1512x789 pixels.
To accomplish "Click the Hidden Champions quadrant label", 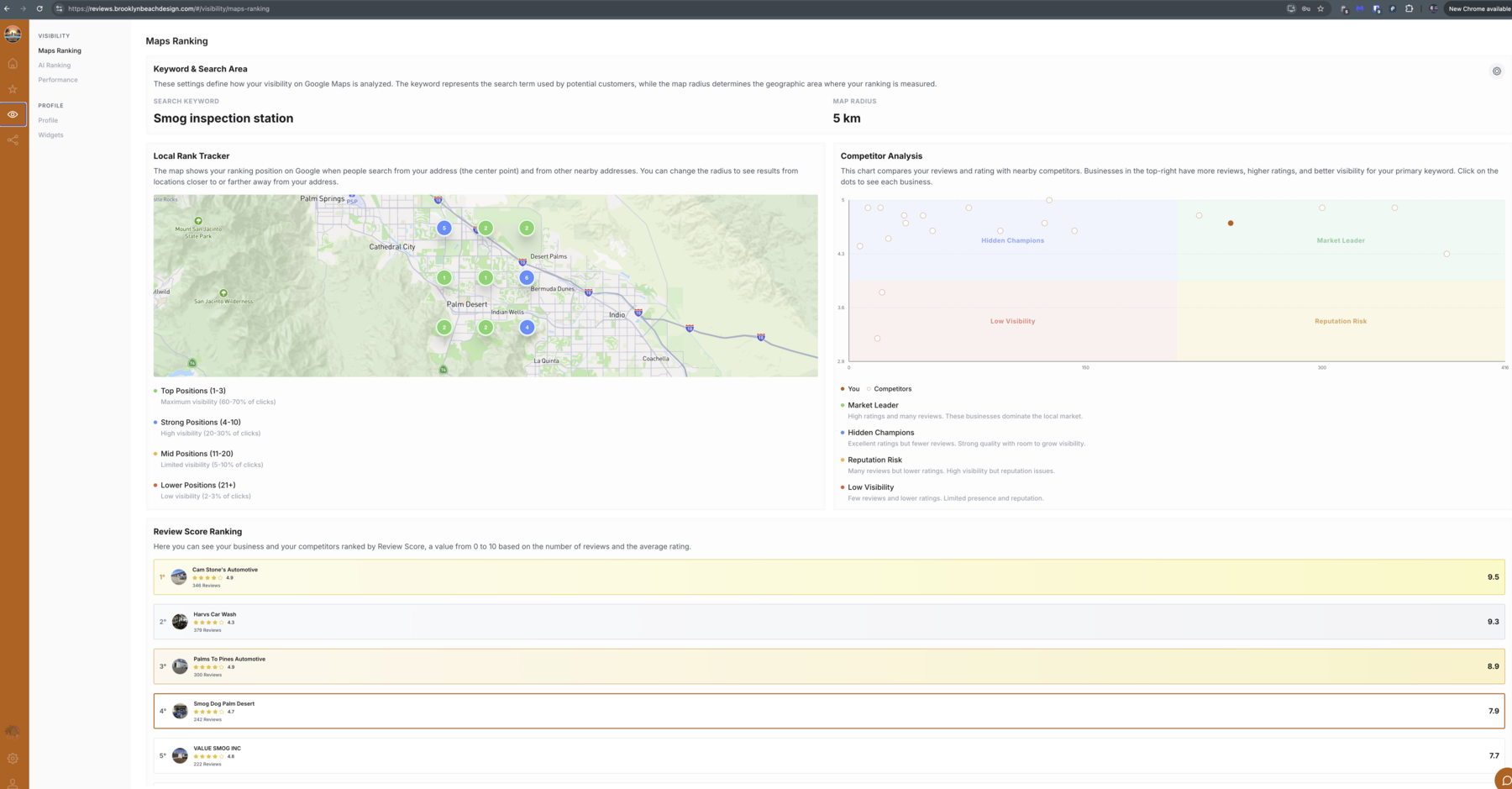I will 1012,240.
